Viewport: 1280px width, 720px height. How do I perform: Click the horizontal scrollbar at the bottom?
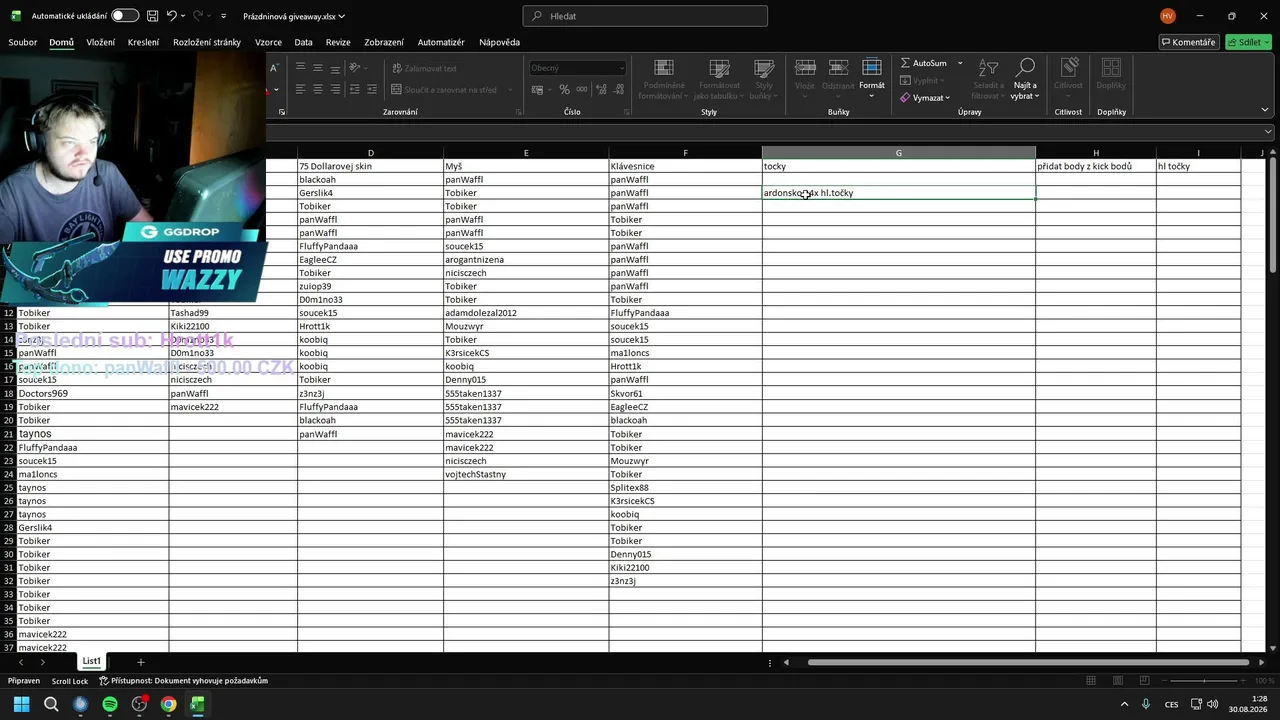click(x=1028, y=662)
